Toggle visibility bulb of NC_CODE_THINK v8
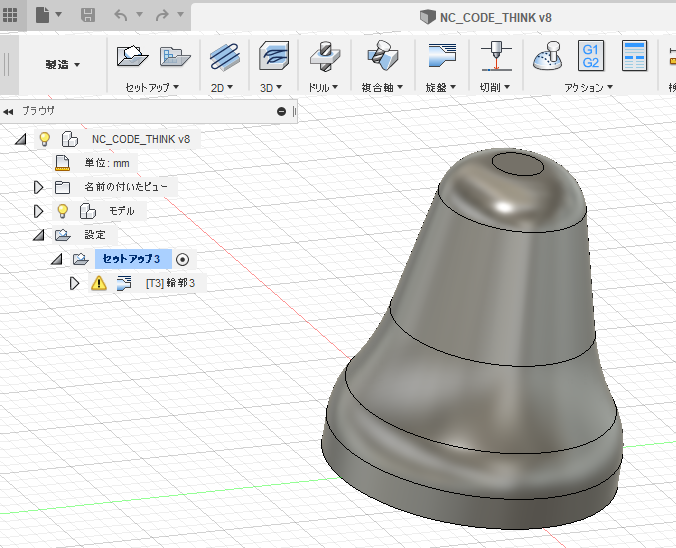This screenshot has height=548, width=676. click(44, 139)
